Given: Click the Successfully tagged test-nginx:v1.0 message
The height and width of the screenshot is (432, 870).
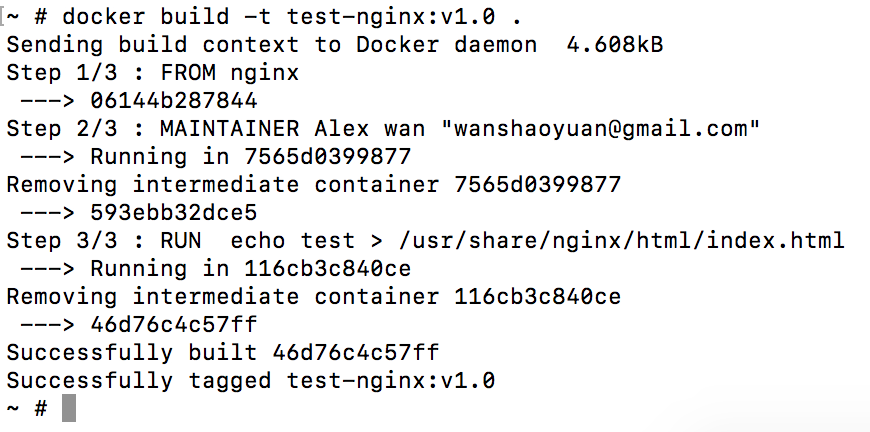Looking at the screenshot, I should point(250,381).
